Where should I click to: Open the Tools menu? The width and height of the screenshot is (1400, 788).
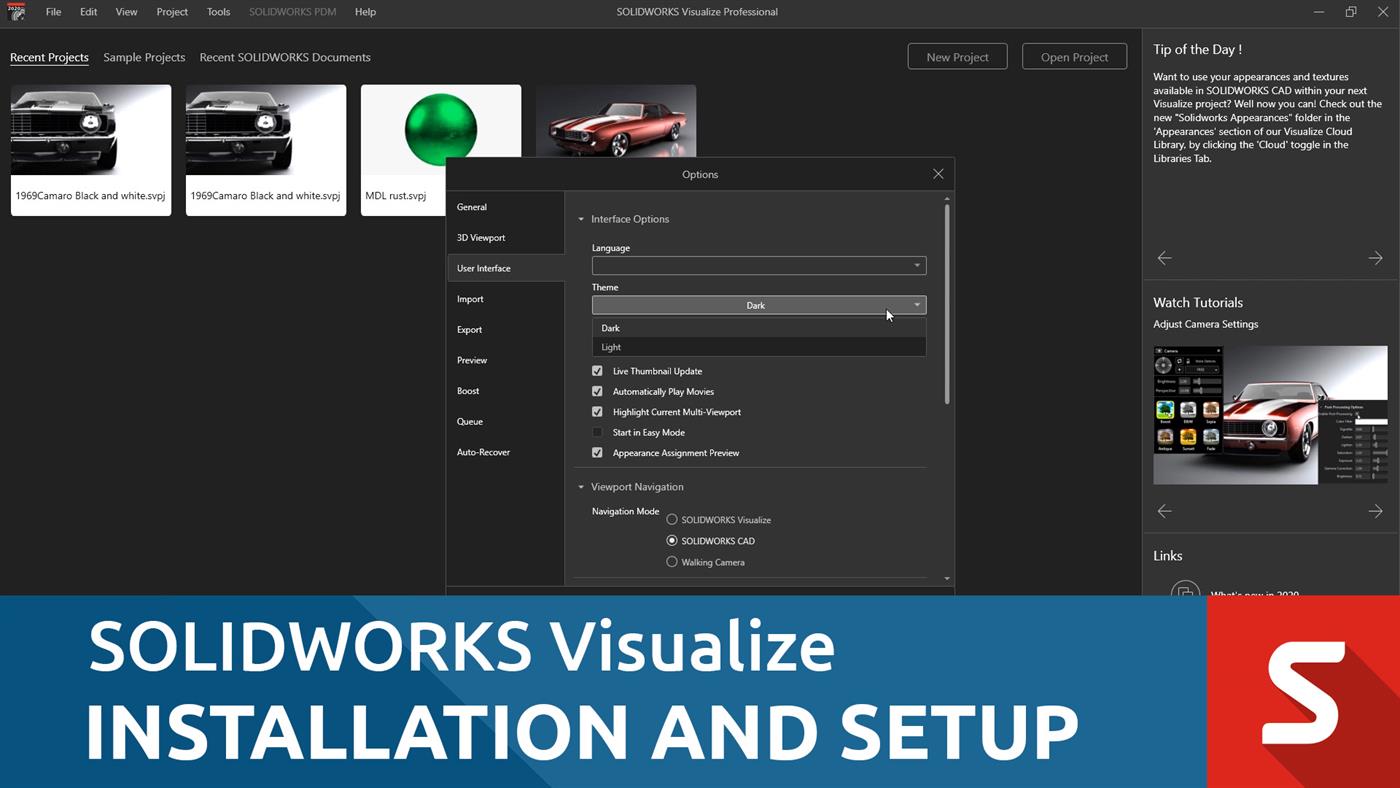pos(217,11)
